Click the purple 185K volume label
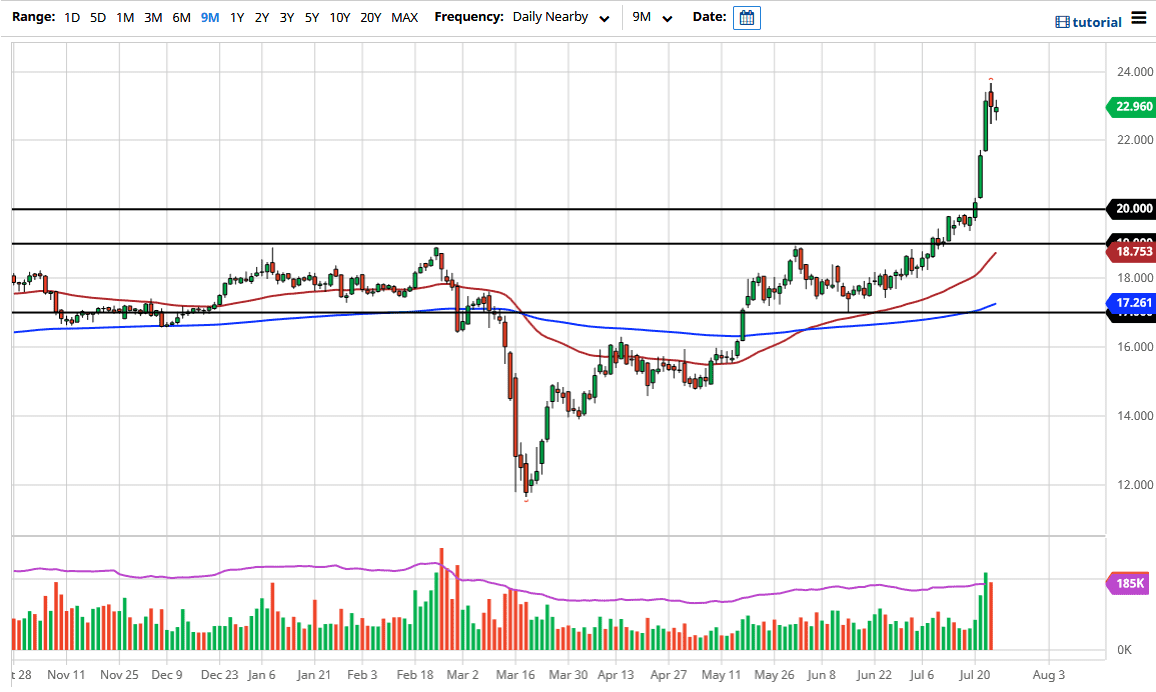The image size is (1156, 692). tap(1130, 583)
